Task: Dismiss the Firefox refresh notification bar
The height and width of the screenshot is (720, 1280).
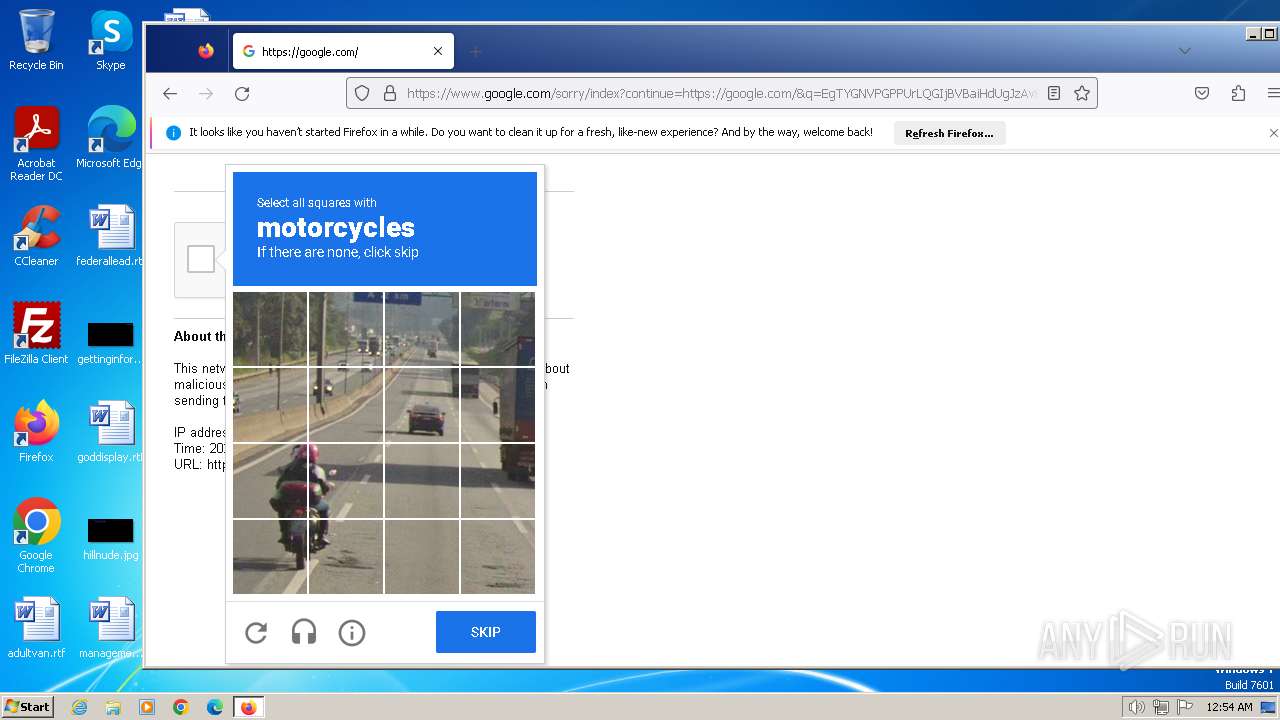Action: coord(1273,133)
